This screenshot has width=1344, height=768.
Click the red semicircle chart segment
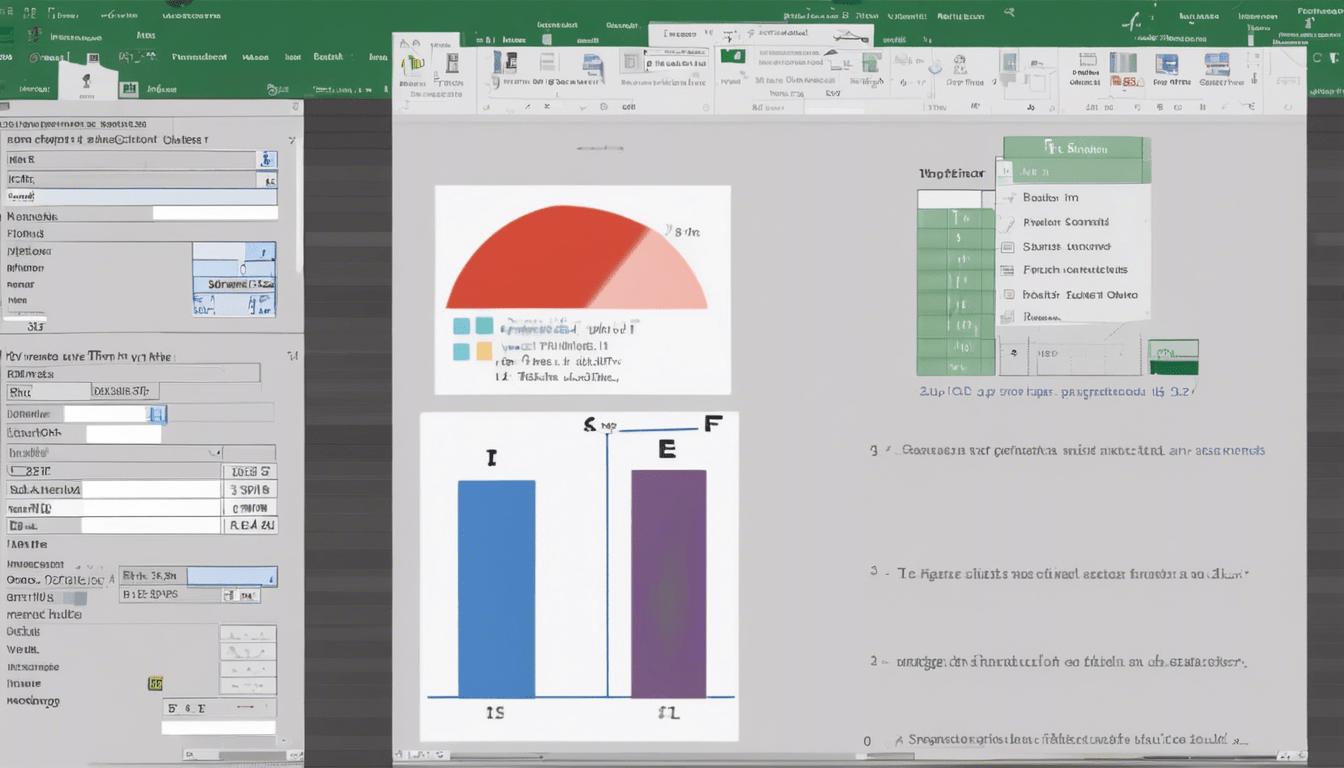pyautogui.click(x=545, y=257)
